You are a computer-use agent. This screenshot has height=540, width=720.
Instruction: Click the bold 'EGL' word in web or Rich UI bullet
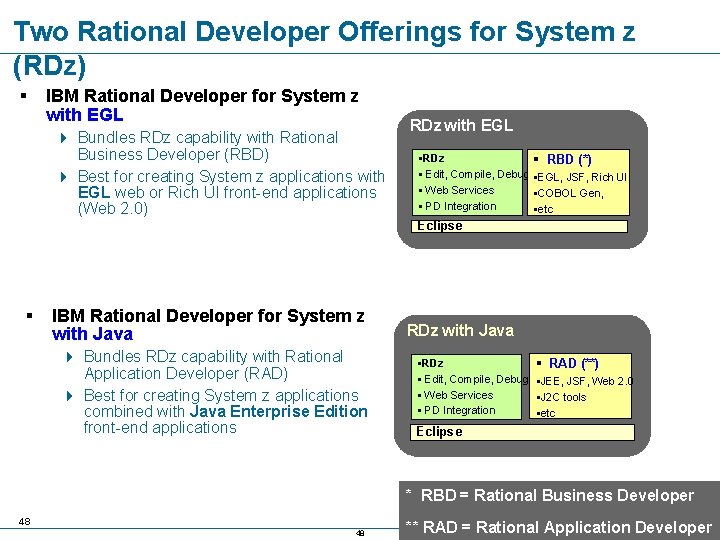pyautogui.click(x=94, y=192)
